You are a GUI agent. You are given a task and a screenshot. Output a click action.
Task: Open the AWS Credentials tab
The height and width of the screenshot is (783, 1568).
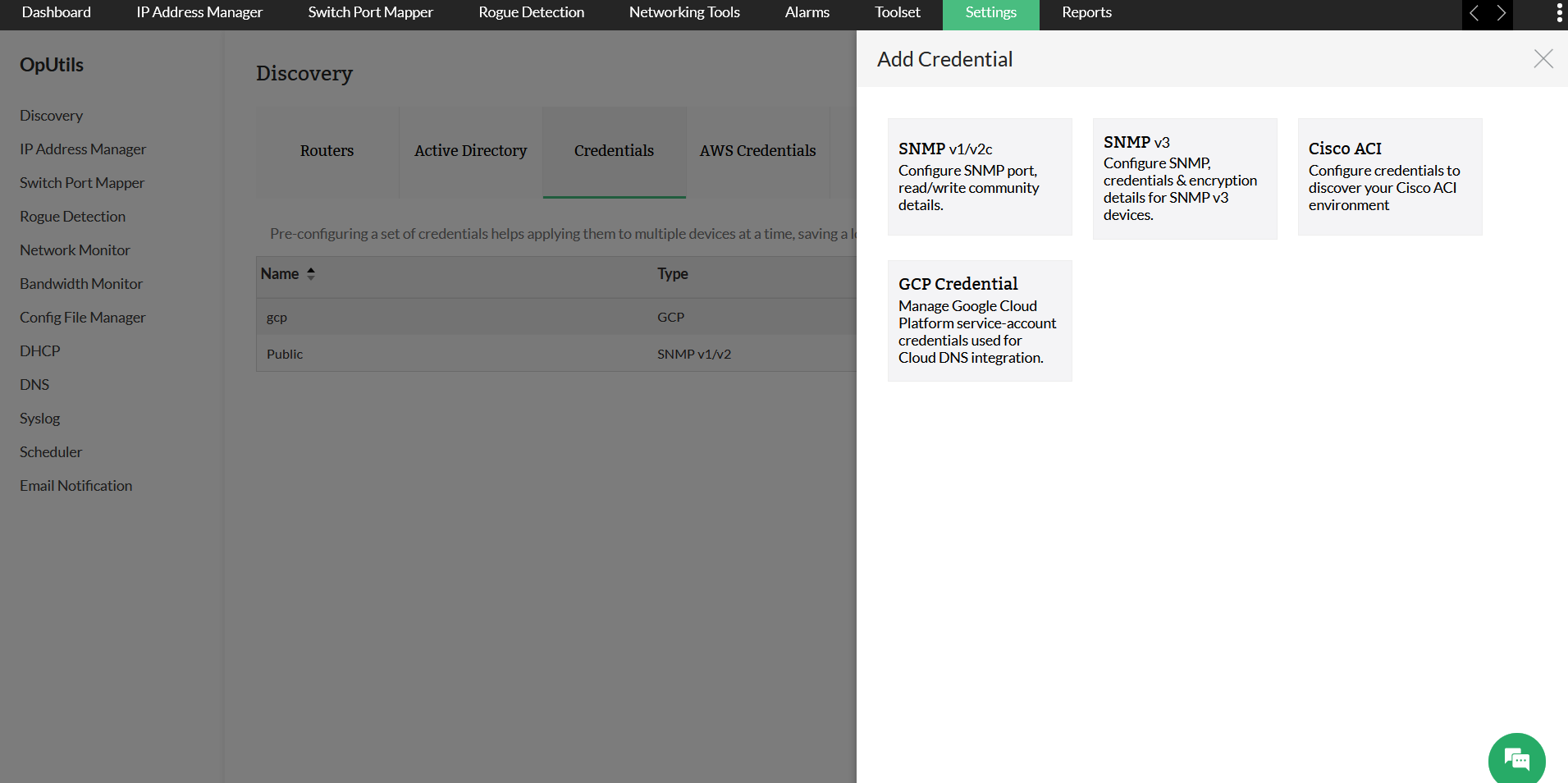[758, 152]
